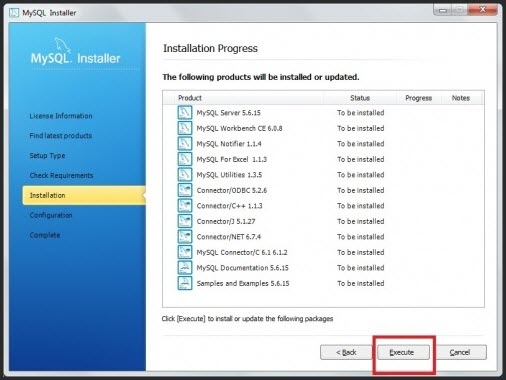Click the Connector/NET 6.7.4 icon

point(185,236)
